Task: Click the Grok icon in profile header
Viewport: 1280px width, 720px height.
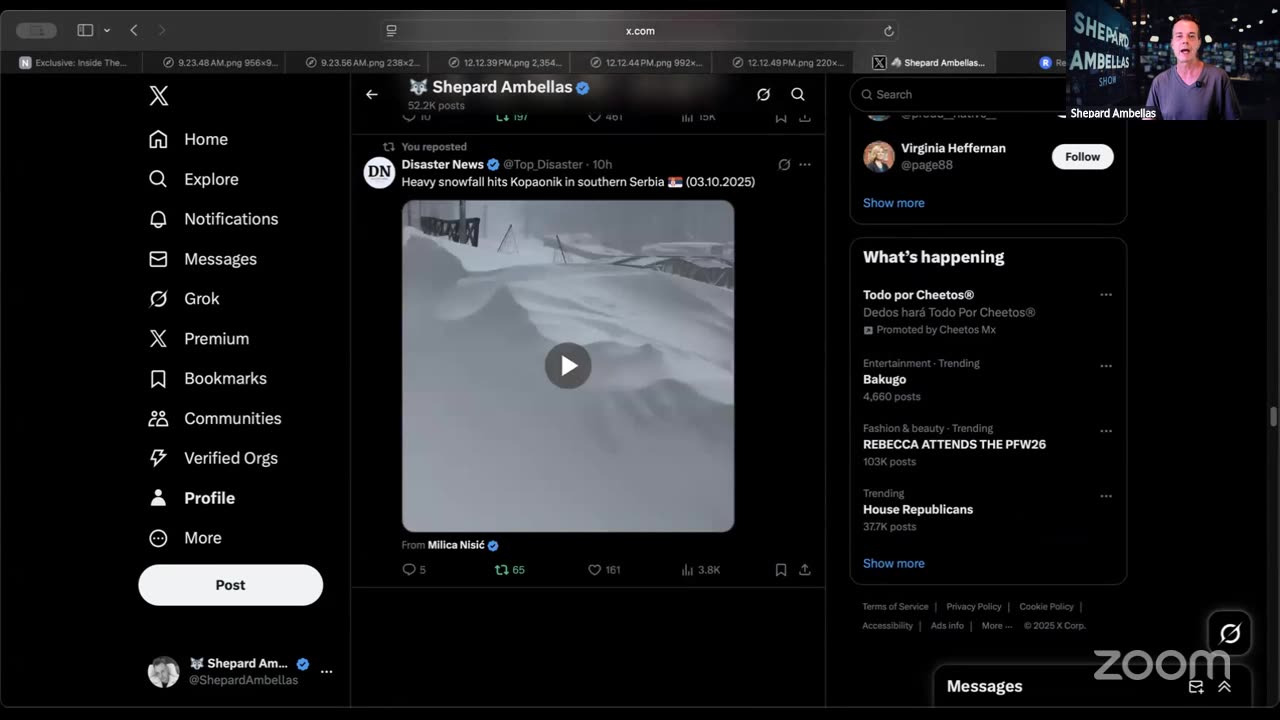Action: (763, 94)
